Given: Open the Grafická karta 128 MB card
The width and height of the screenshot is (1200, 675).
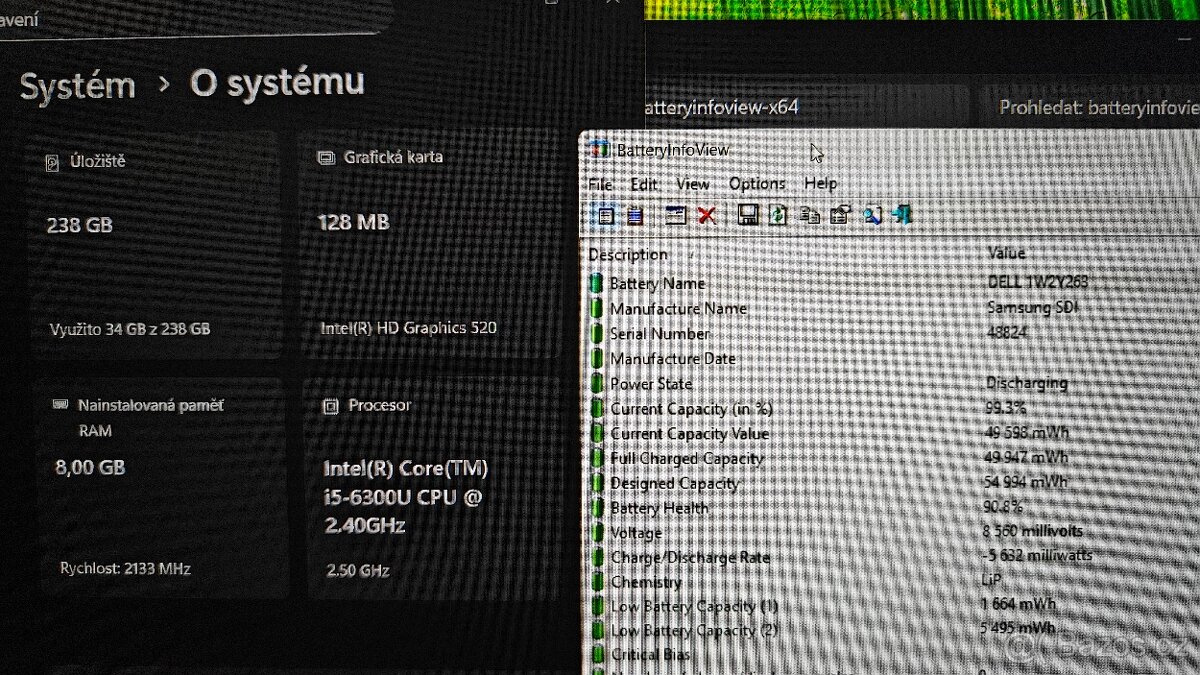Looking at the screenshot, I should tap(429, 244).
